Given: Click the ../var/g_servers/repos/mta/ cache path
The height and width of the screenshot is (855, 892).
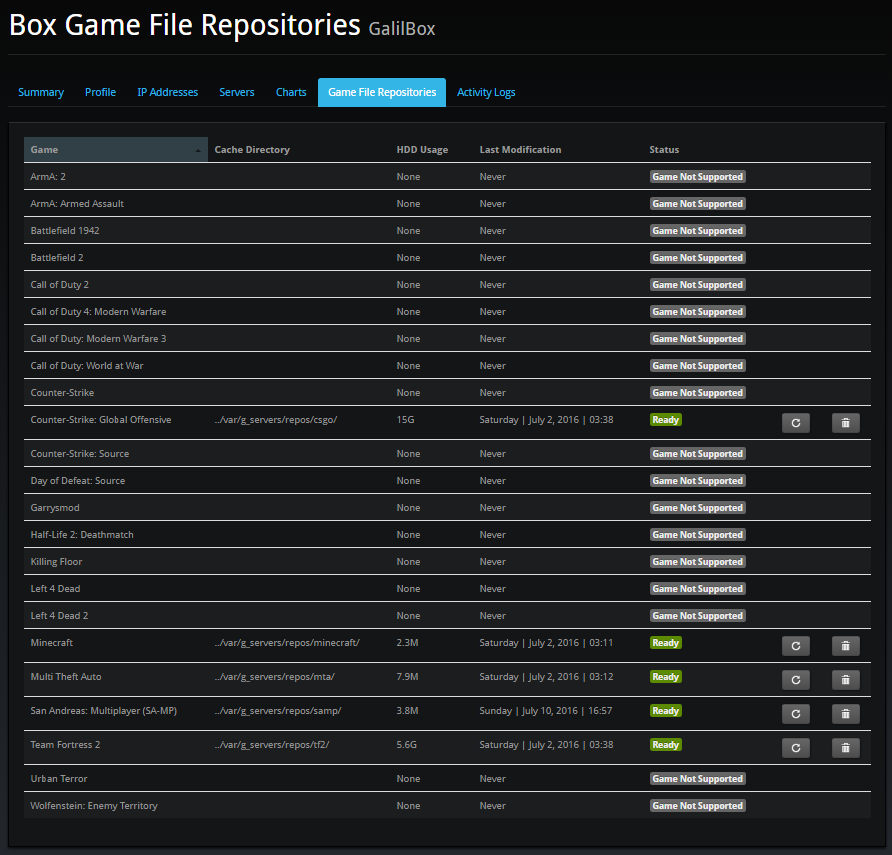Looking at the screenshot, I should click(275, 677).
